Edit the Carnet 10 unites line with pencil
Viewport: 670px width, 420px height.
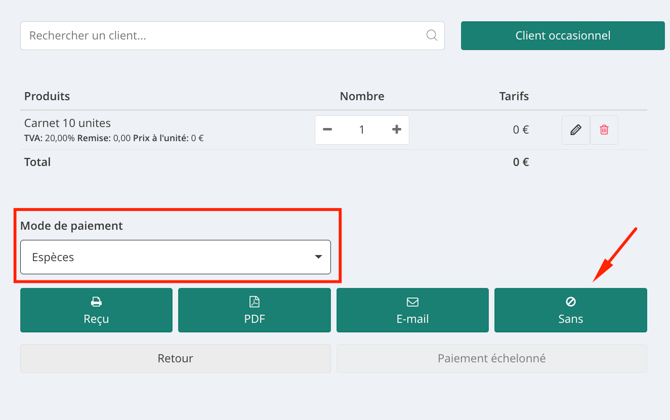click(x=576, y=130)
